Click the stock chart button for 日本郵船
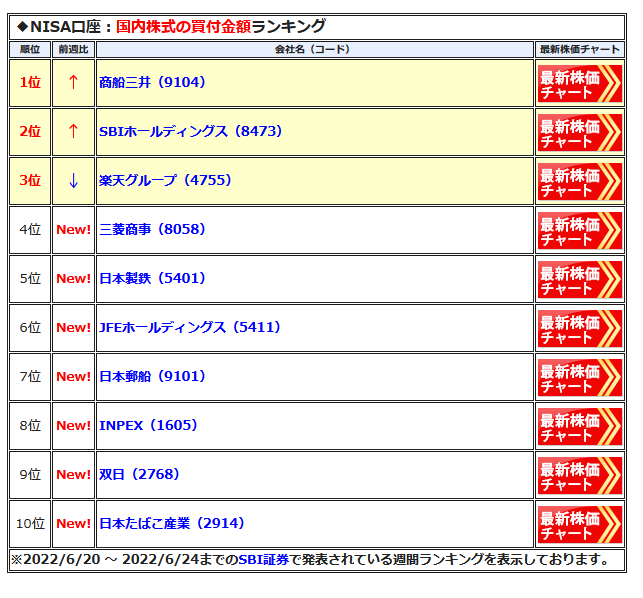Screen dimensions: 643x598 pos(579,377)
